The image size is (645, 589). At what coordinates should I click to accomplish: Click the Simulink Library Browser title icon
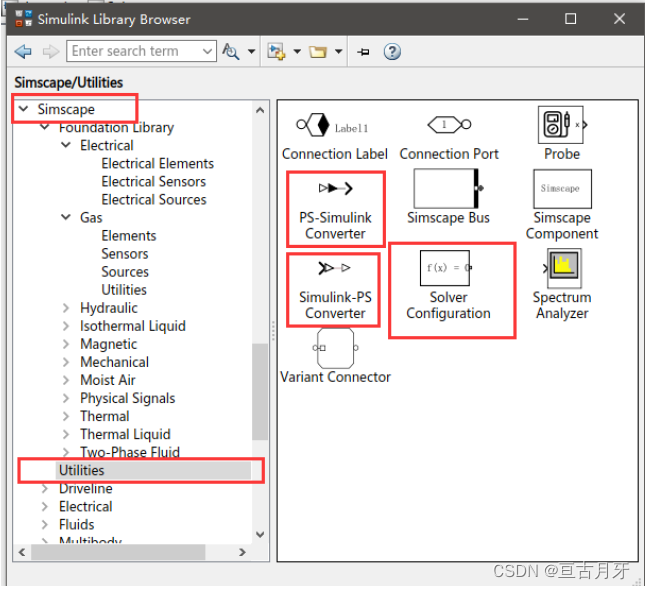click(x=23, y=19)
